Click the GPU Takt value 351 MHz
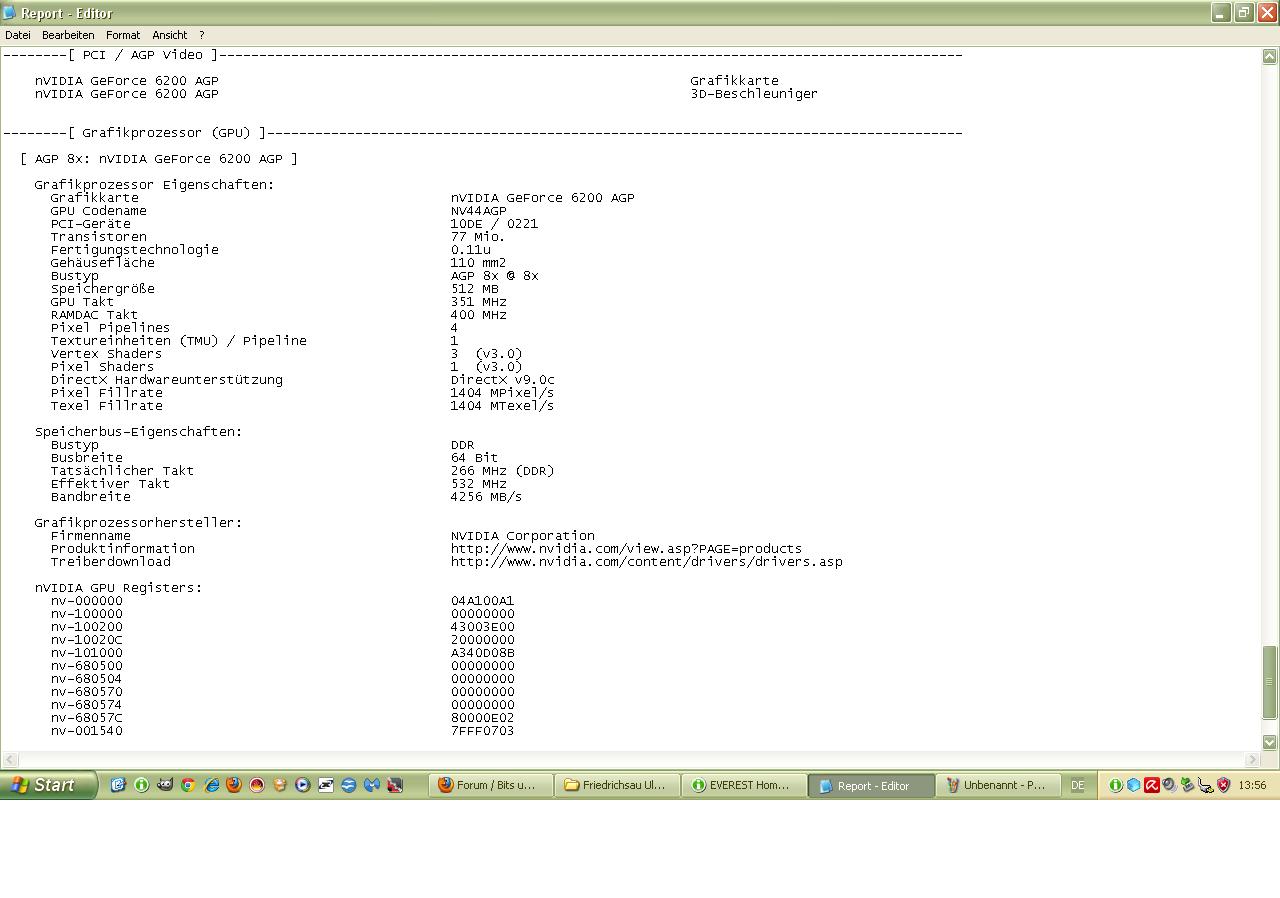Screen dimensions: 1280x898 tap(478, 302)
